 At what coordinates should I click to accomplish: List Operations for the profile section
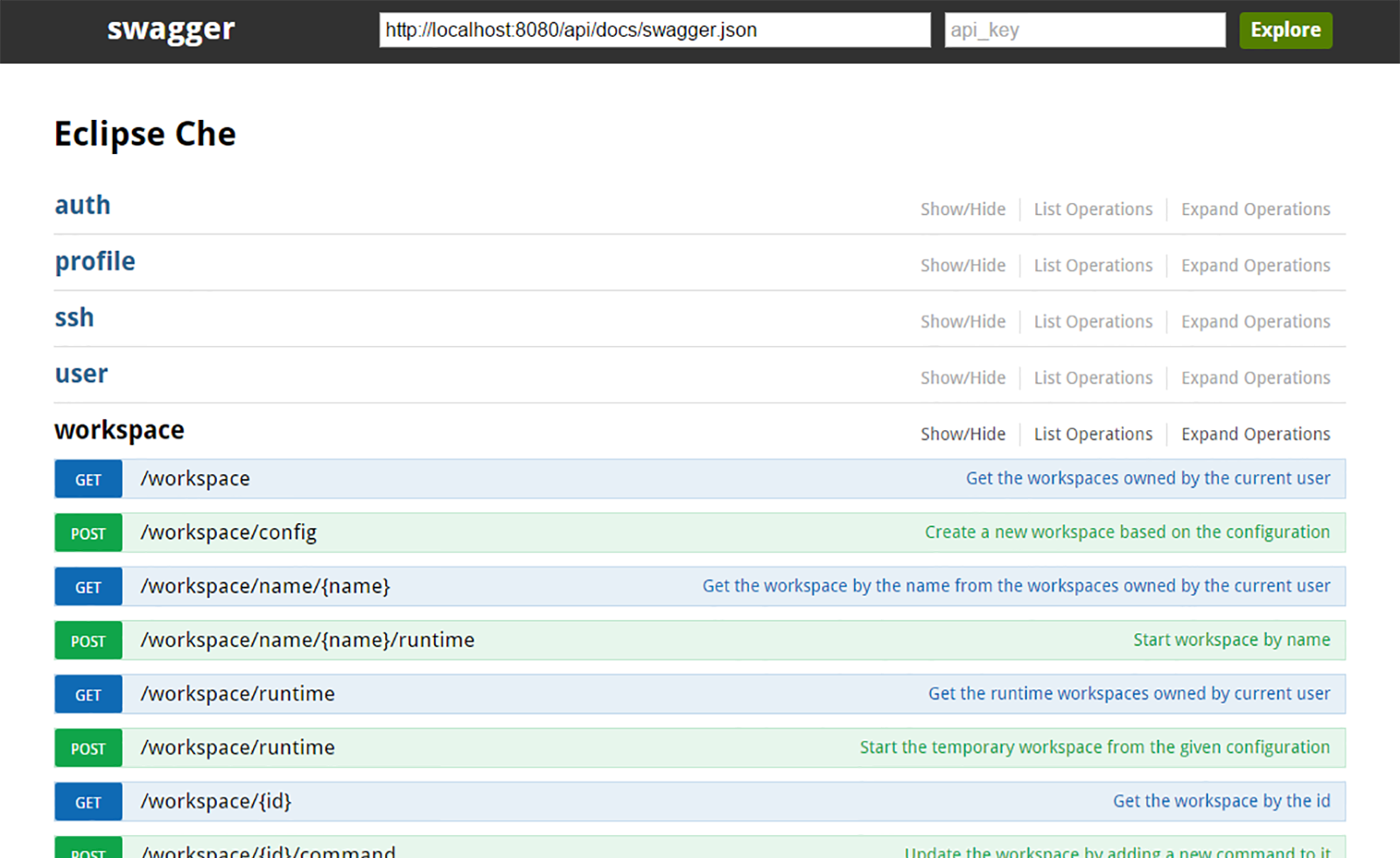pyautogui.click(x=1093, y=266)
